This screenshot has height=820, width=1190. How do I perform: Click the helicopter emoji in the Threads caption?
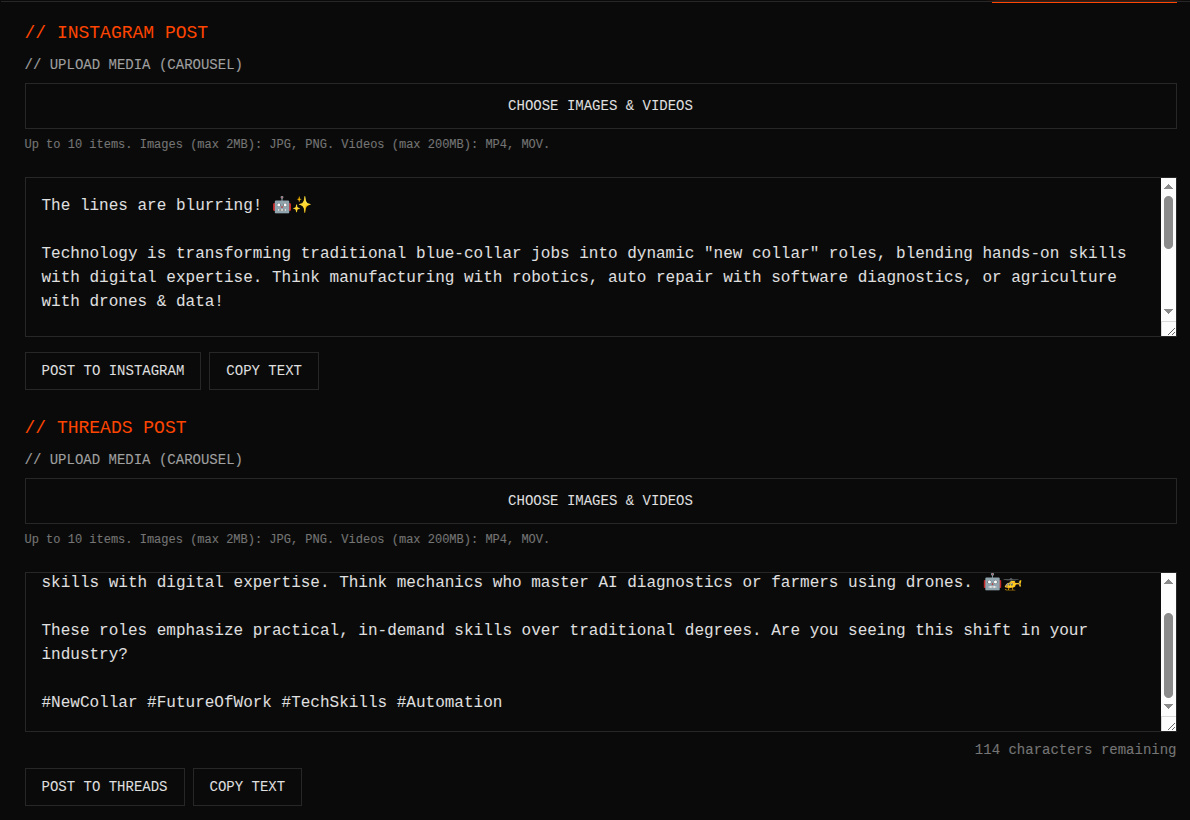coord(1013,583)
